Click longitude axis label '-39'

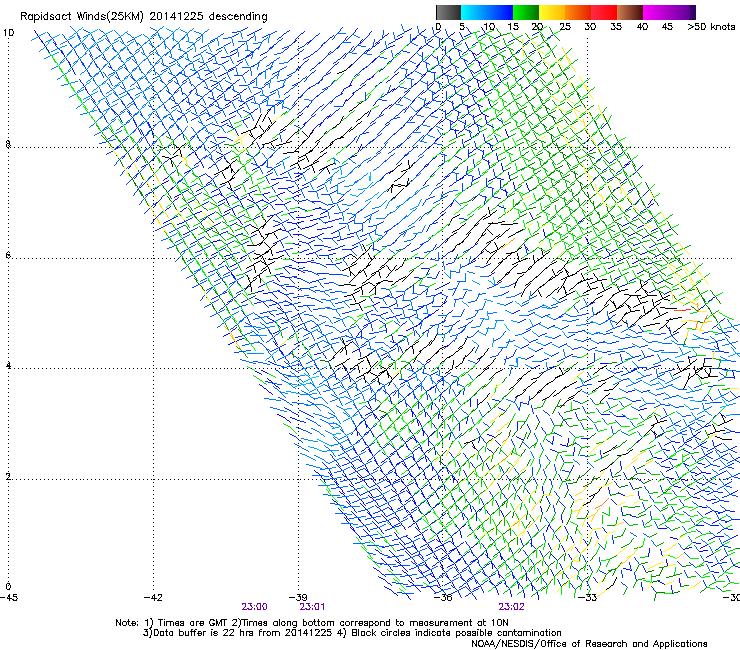point(298,598)
